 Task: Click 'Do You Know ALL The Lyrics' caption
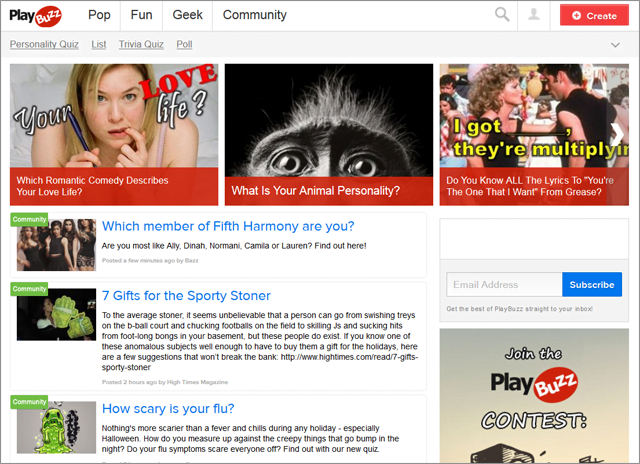click(530, 186)
